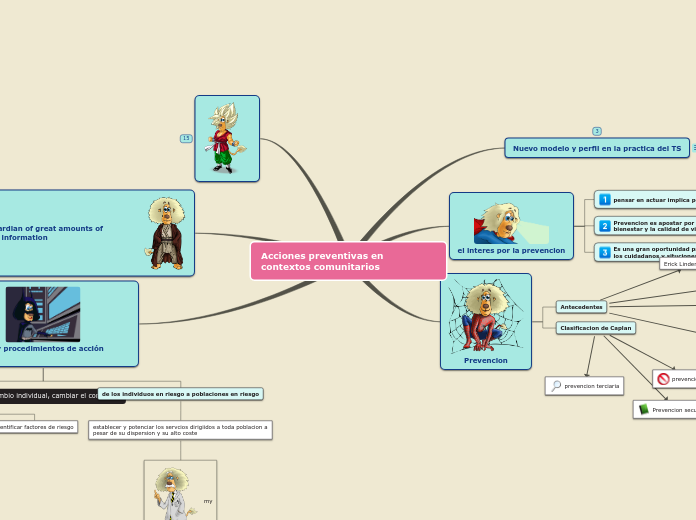Viewport: 696px width, 520px height.
Task: Select the 'Prevencion secu' node text
Action: (x=674, y=410)
